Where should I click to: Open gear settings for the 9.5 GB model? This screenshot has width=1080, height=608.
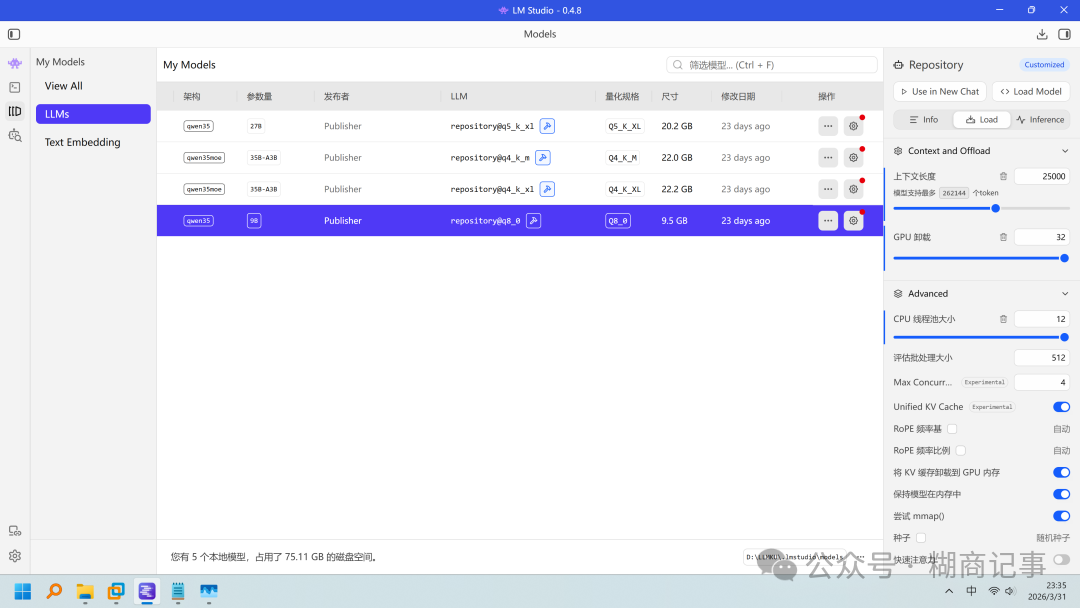(x=853, y=220)
